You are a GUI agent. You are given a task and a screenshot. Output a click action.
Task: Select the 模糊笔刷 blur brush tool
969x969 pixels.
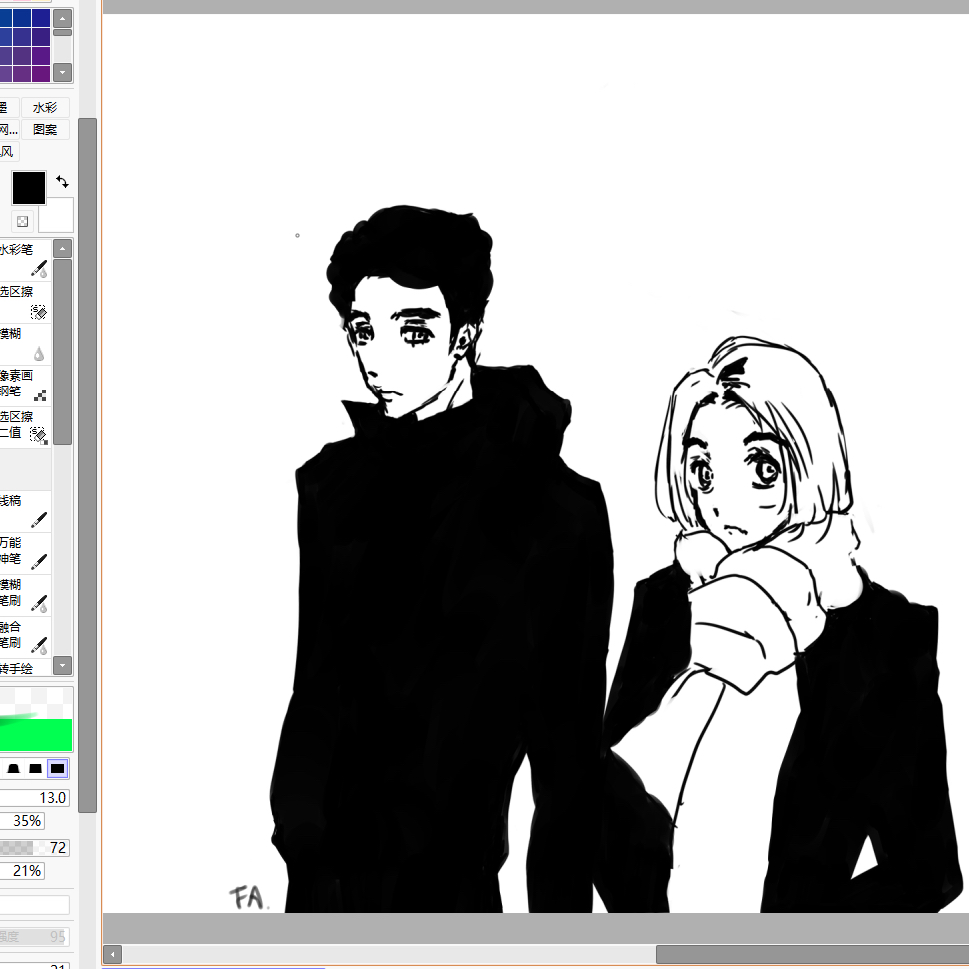(24, 593)
